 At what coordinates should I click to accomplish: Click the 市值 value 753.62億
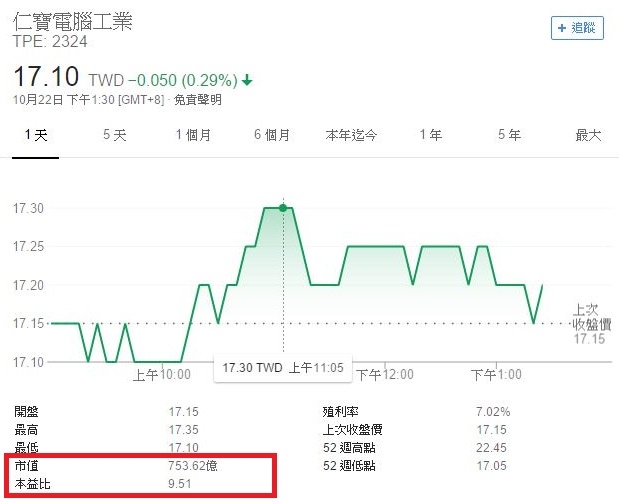(x=193, y=466)
